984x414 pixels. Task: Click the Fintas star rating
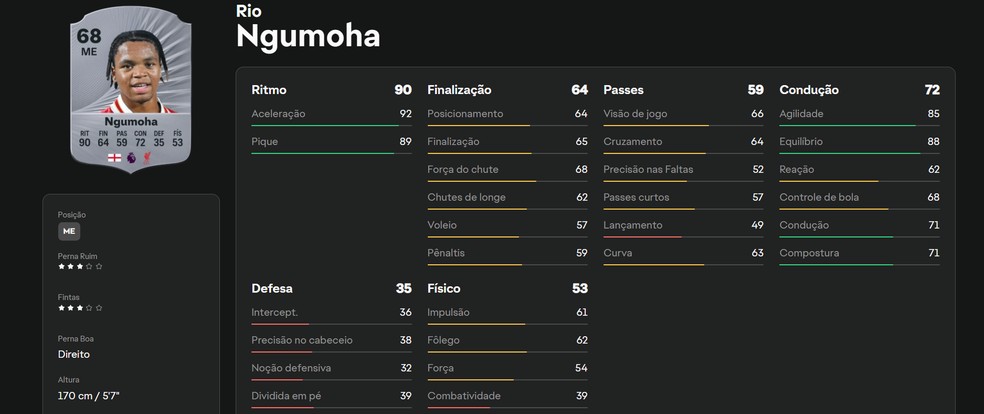tap(80, 308)
